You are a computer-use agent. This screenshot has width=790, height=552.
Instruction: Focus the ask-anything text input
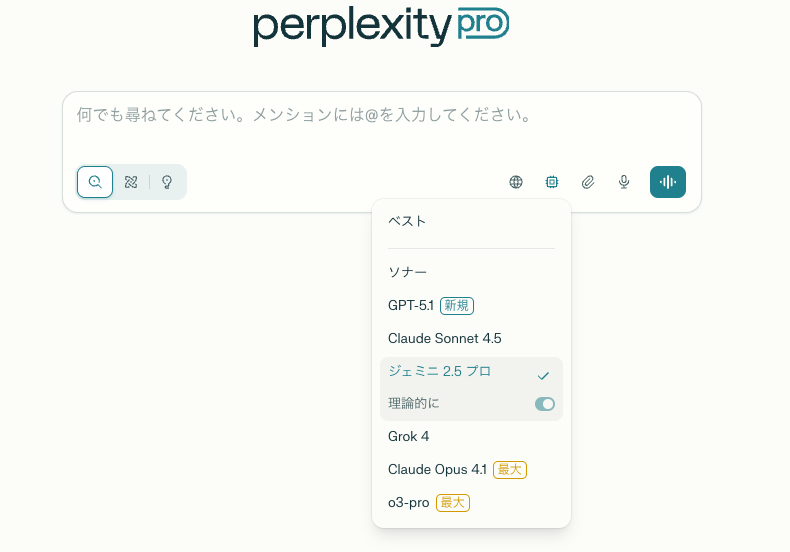tap(380, 116)
